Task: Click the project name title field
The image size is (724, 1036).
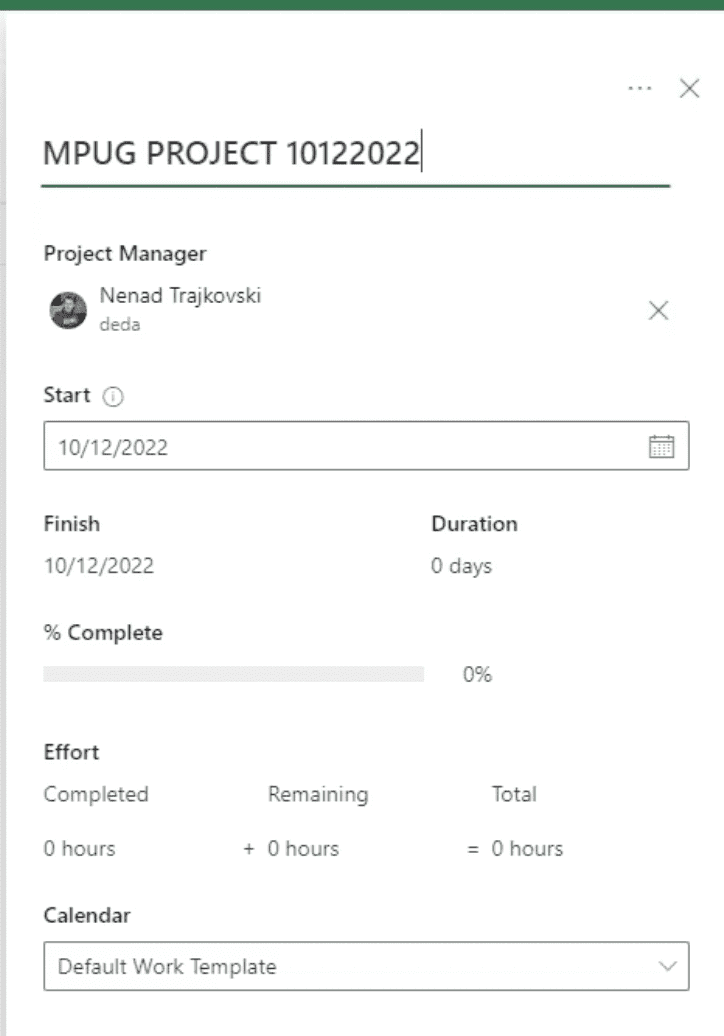Action: tap(355, 153)
